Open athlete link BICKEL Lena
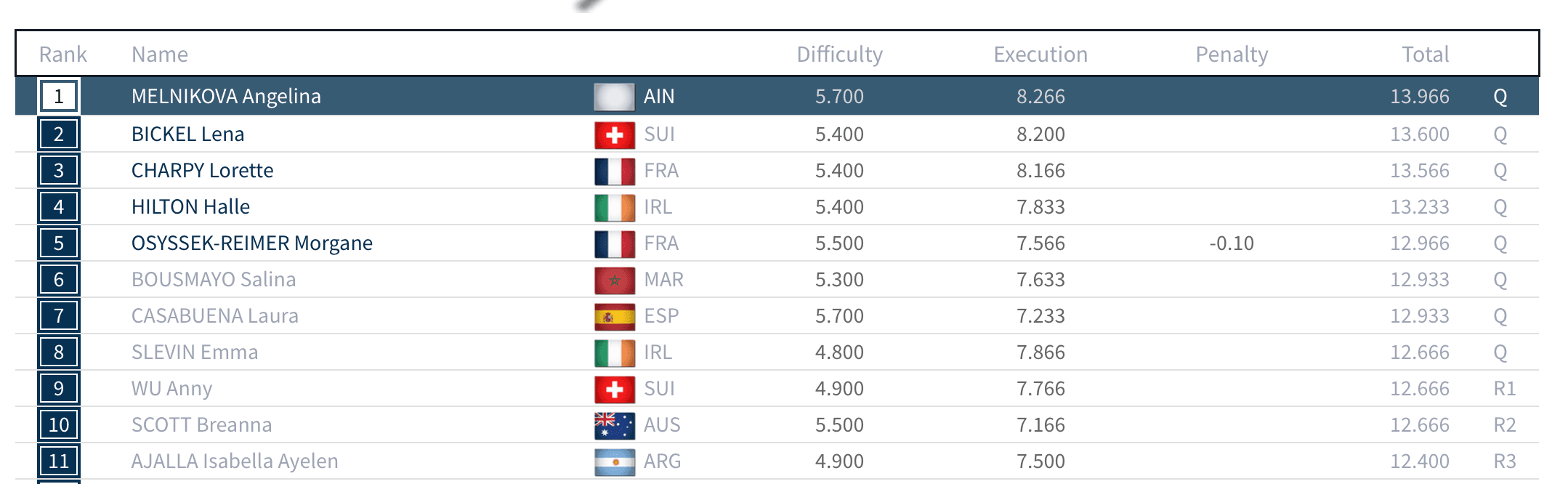This screenshot has width=1568, height=484. click(x=187, y=134)
